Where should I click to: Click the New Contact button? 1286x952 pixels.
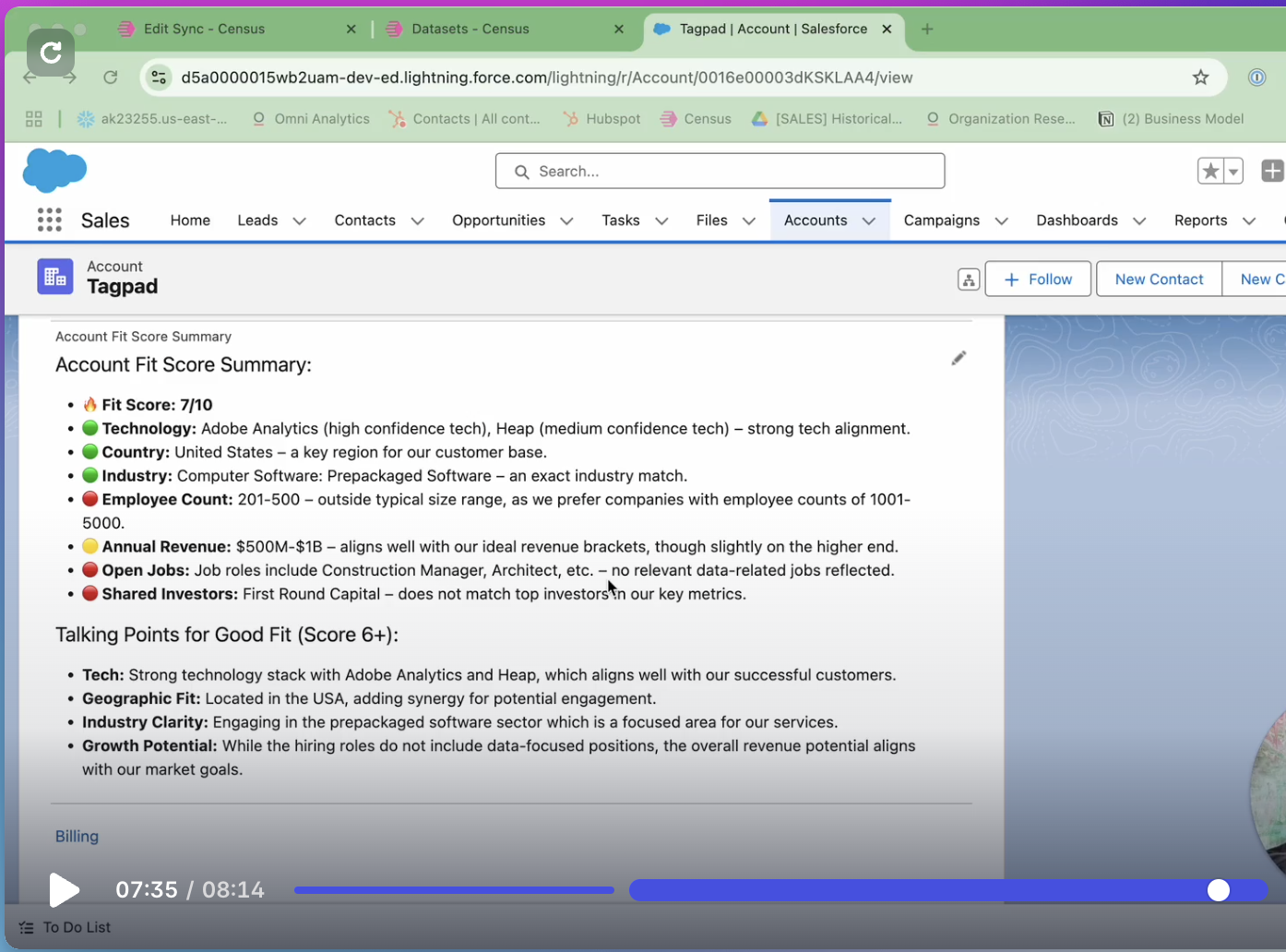tap(1159, 280)
